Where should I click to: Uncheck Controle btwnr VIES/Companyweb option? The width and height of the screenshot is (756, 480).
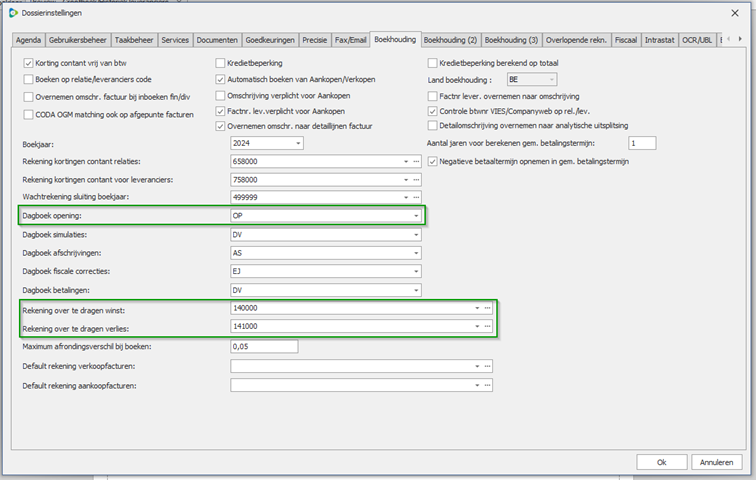click(x=432, y=111)
